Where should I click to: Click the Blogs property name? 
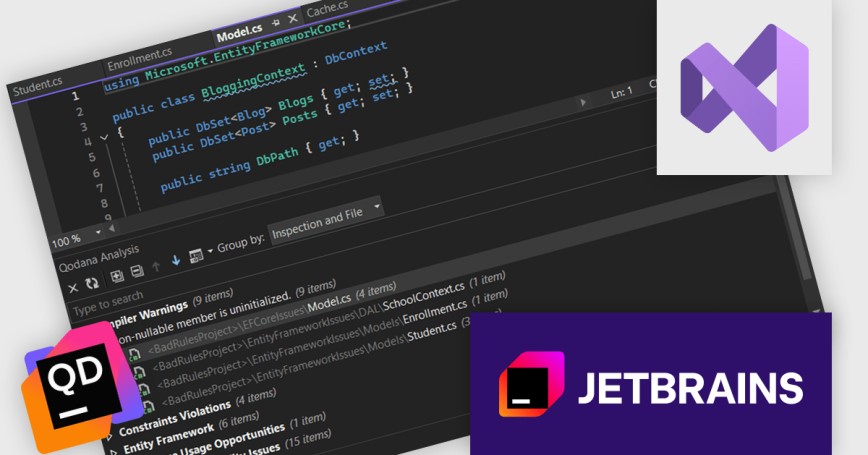[x=295, y=104]
